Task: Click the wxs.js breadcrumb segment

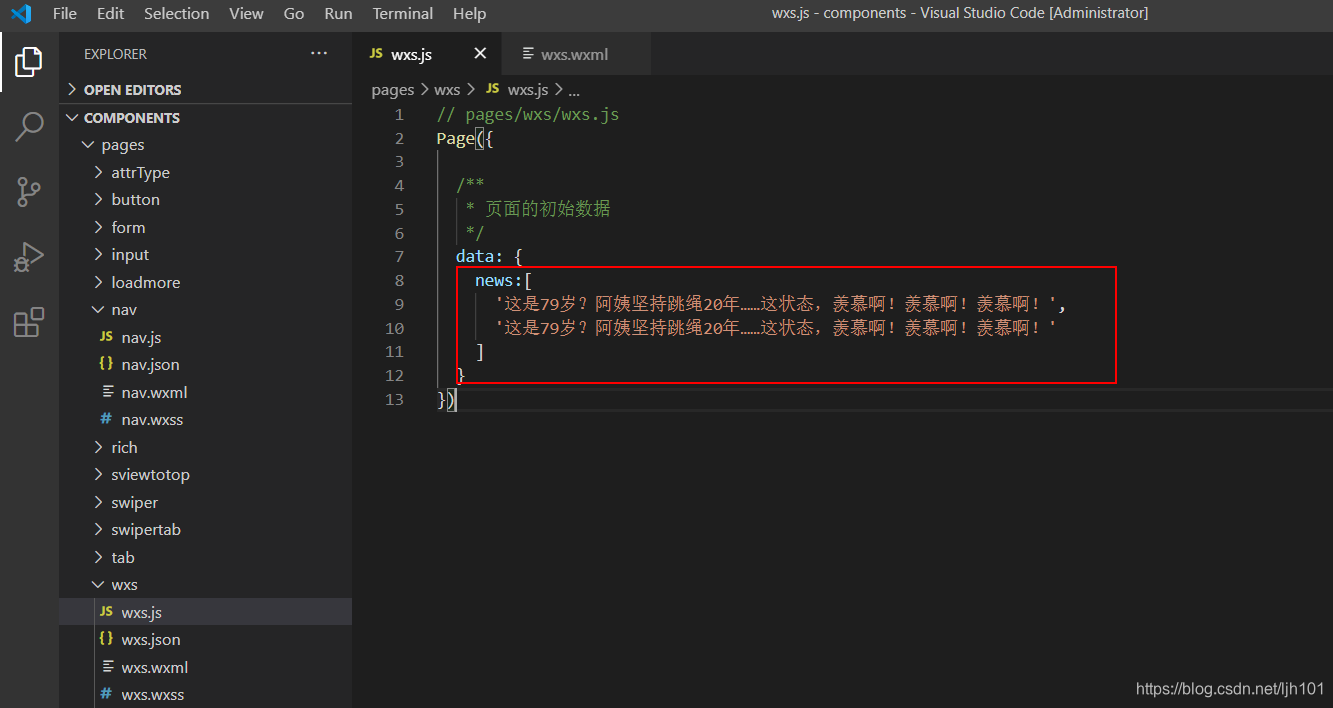Action: coord(529,90)
